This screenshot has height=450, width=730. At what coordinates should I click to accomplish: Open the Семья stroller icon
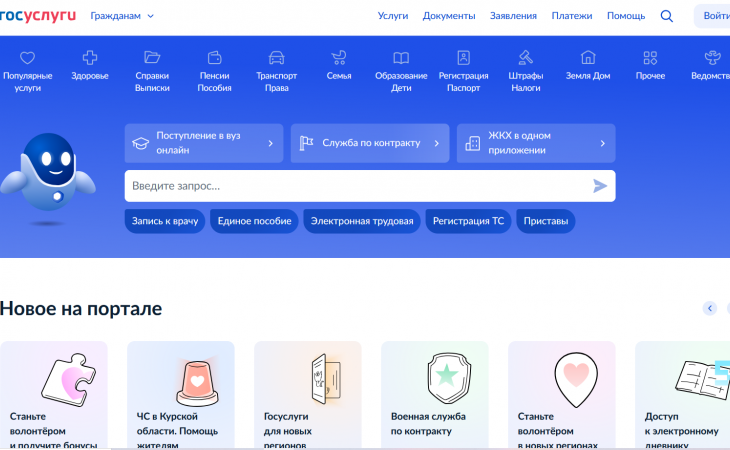click(x=339, y=58)
